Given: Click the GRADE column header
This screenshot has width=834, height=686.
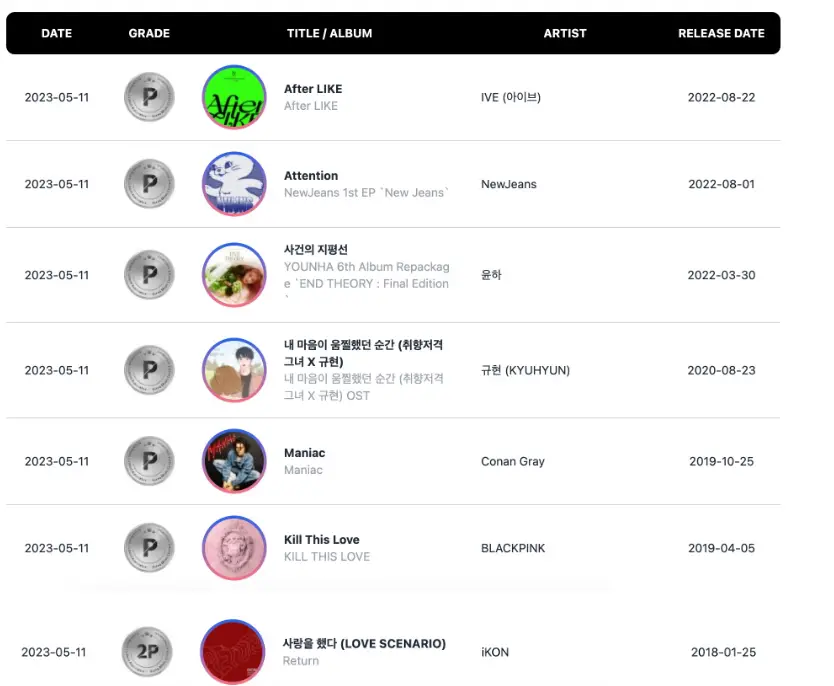Looking at the screenshot, I should pos(148,33).
